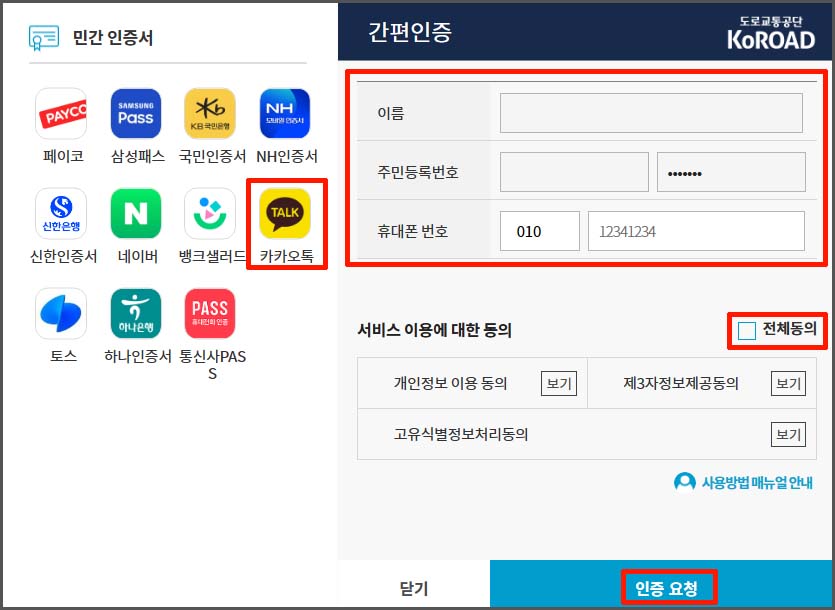Image resolution: width=835 pixels, height=610 pixels.
Task: Click the user manual person icon
Action: (685, 482)
